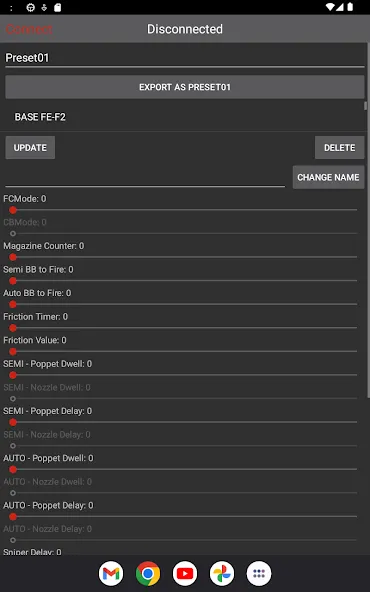This screenshot has height=592, width=370.
Task: Click the empty new-name input field
Action: (x=145, y=177)
